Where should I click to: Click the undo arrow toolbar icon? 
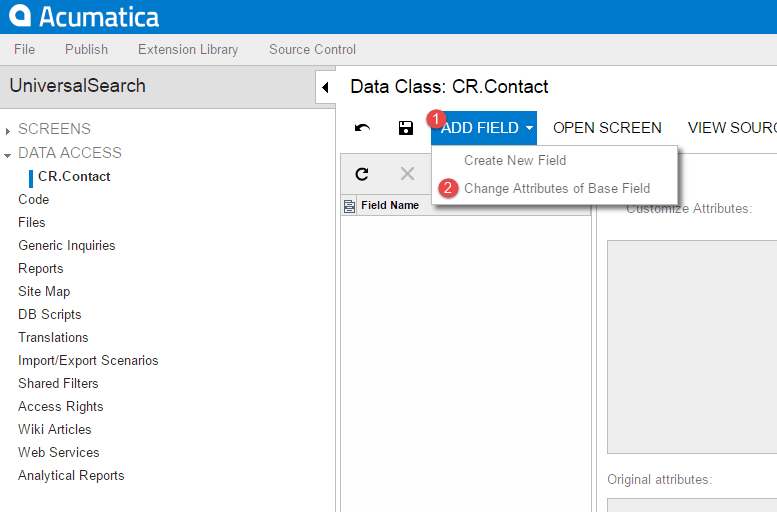362,128
